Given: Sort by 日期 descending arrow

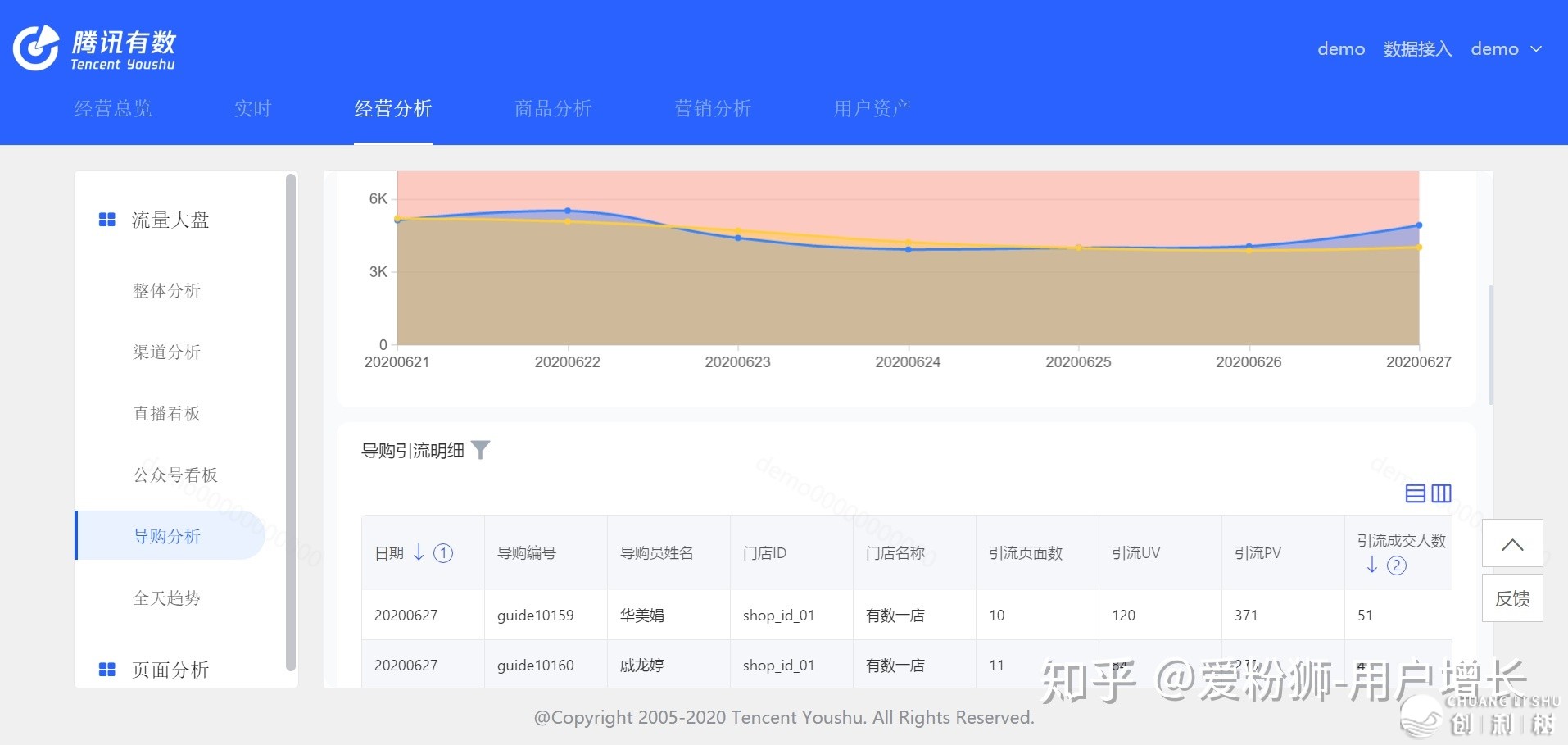Looking at the screenshot, I should [419, 552].
